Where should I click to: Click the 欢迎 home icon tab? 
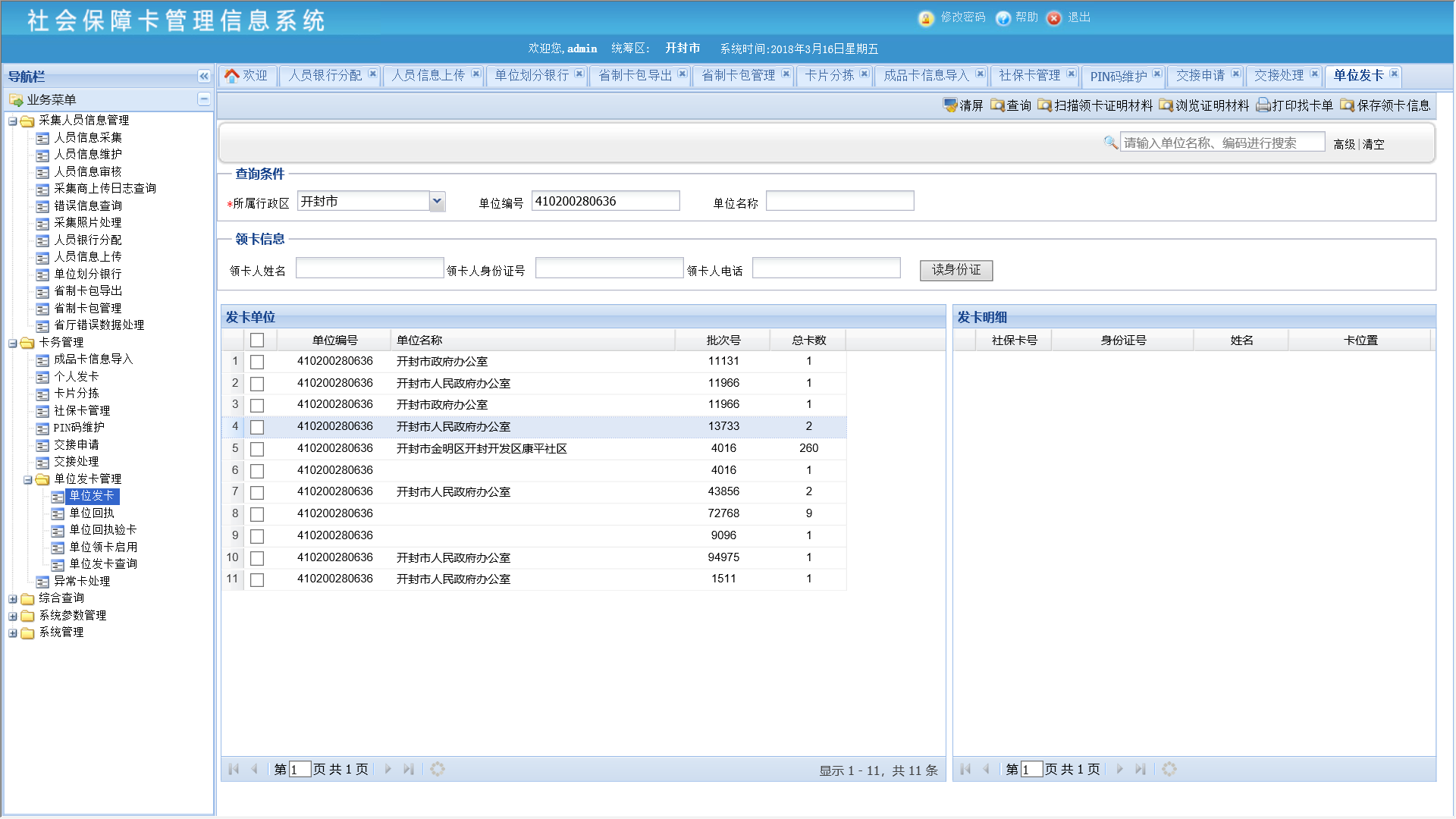click(246, 76)
